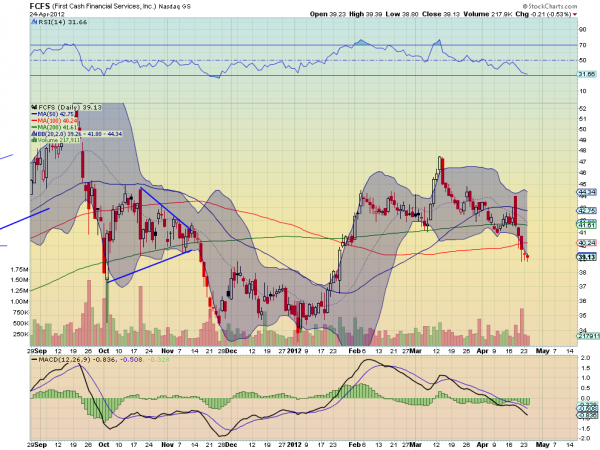Click the 42.75 price flag on right axis
This screenshot has width=600, height=450.
(x=587, y=211)
